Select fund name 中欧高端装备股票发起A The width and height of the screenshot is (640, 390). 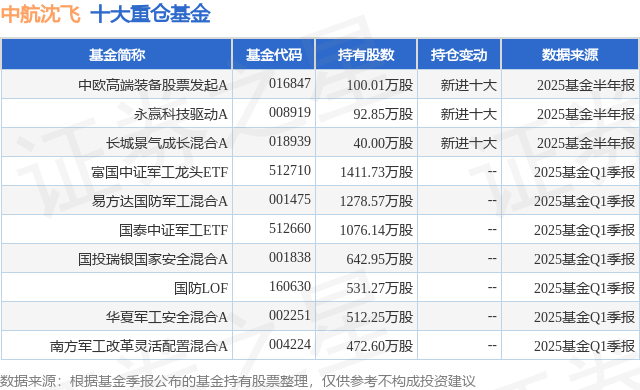coord(153,85)
